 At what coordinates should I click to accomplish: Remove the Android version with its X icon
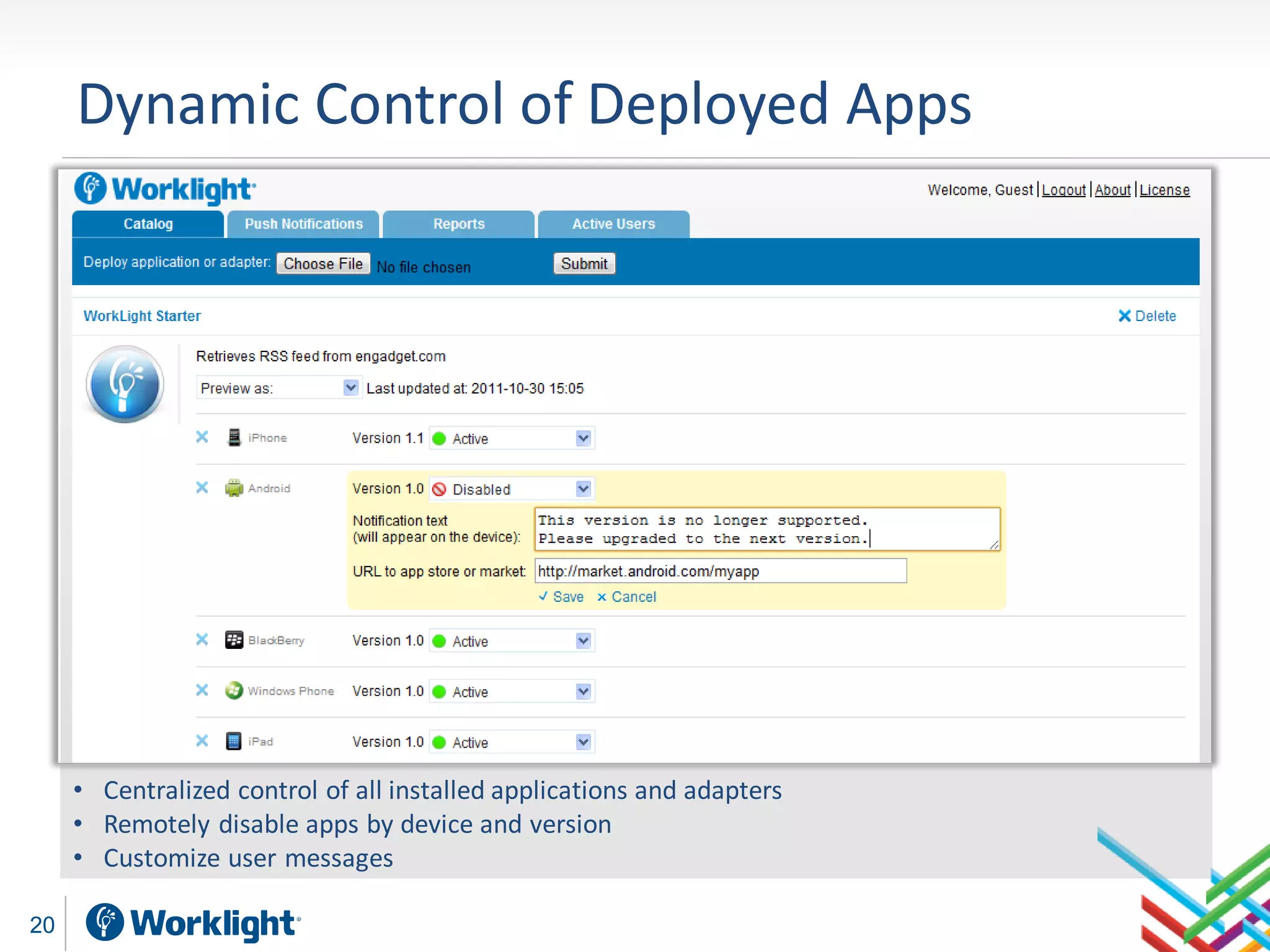[202, 488]
